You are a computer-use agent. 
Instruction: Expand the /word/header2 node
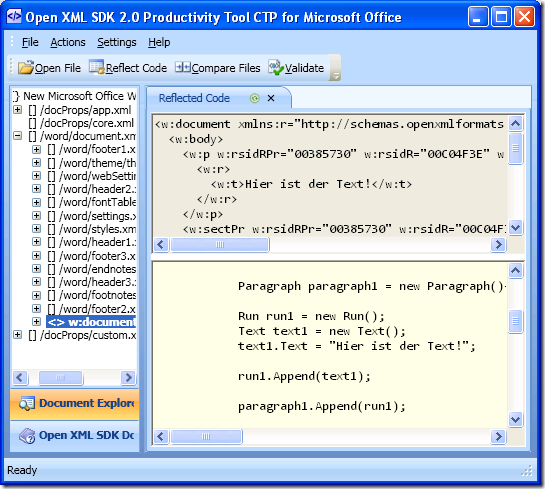(36, 189)
